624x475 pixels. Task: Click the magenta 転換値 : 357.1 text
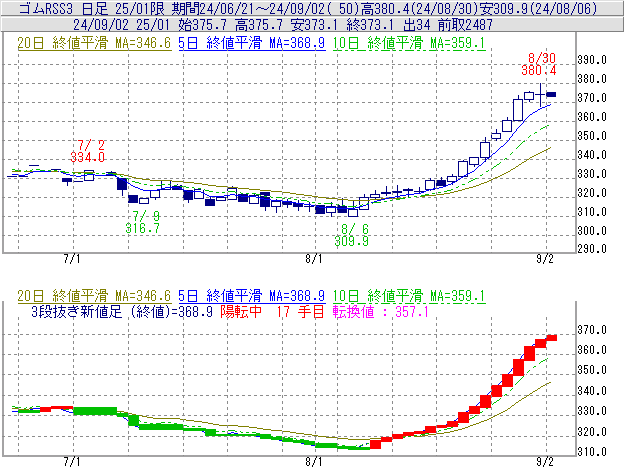coord(380,311)
